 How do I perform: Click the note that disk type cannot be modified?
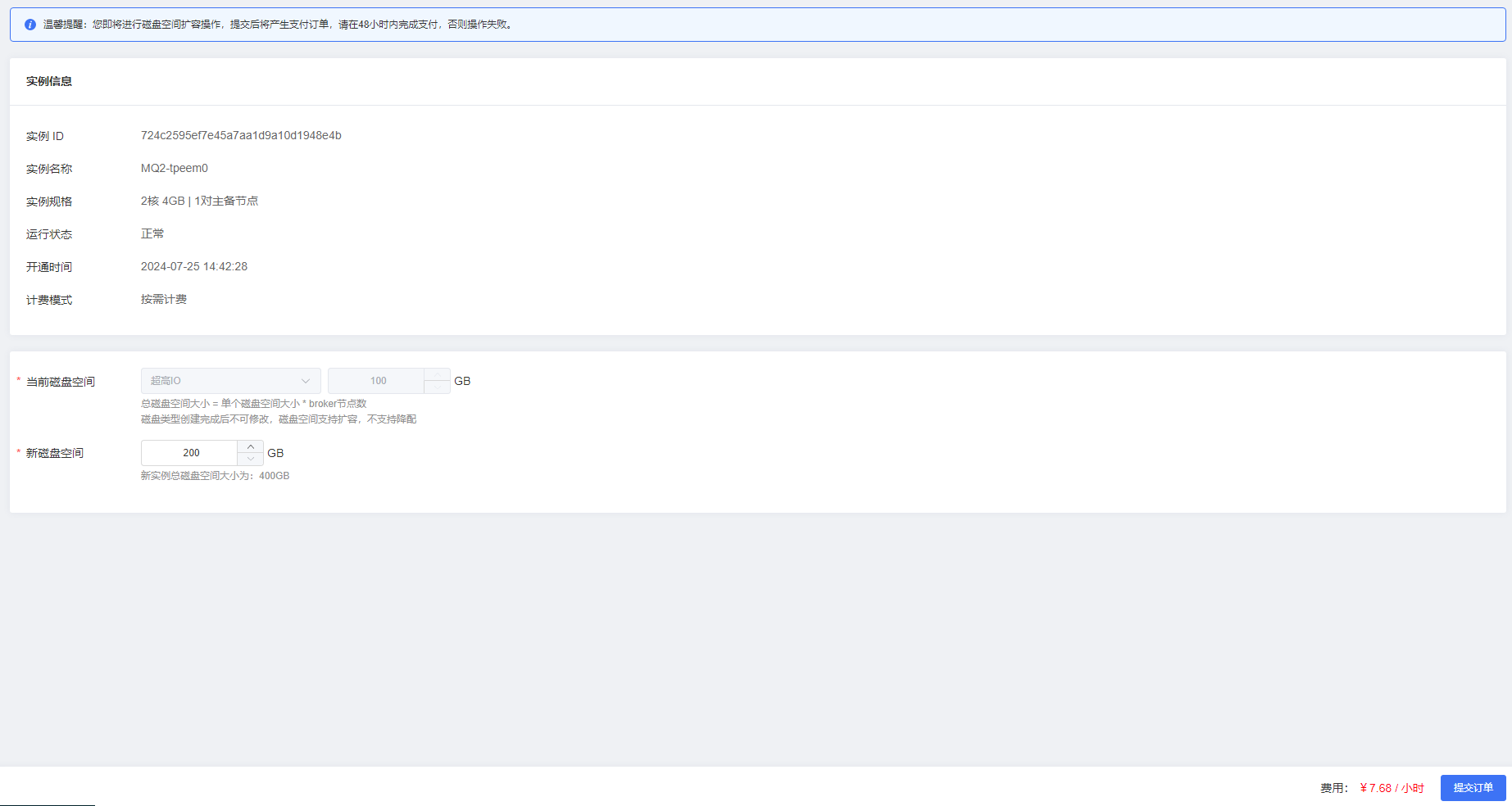click(279, 419)
